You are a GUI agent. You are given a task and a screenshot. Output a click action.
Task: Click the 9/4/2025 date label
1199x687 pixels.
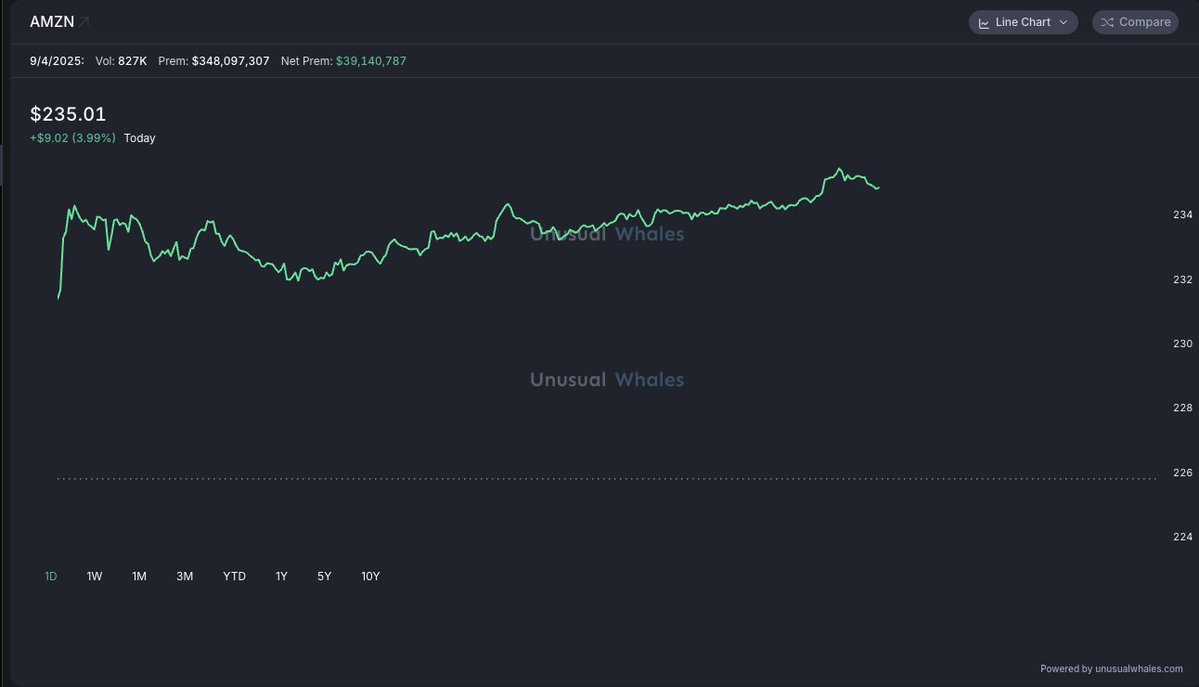click(57, 61)
